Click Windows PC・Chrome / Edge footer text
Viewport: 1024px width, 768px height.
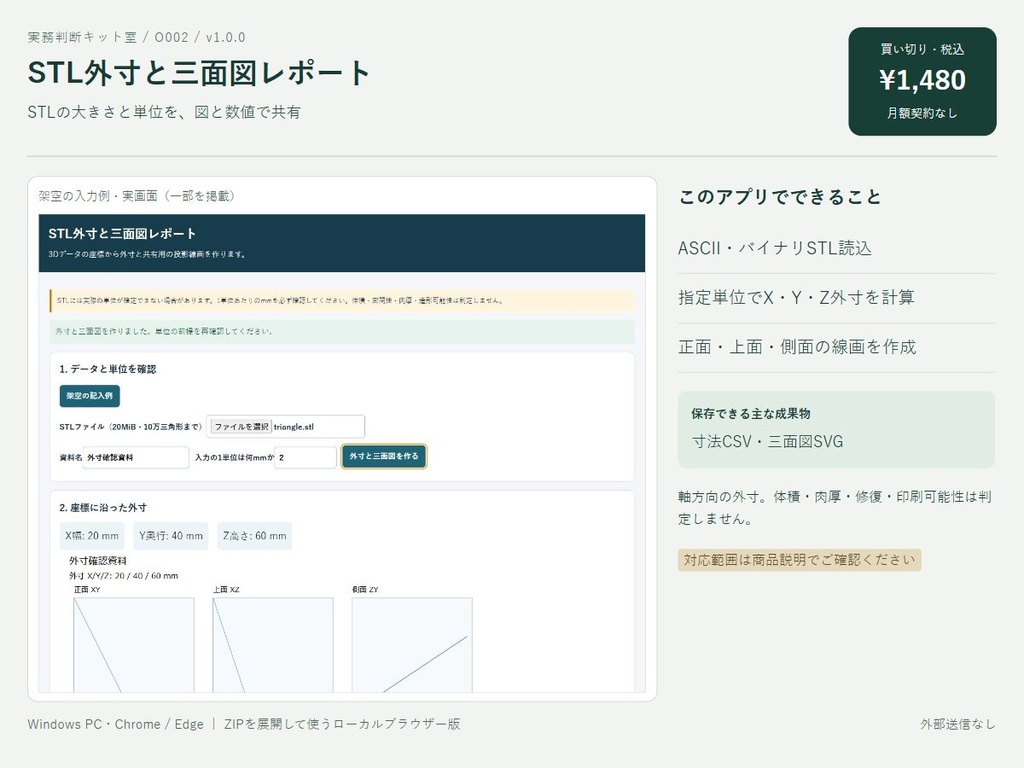(x=116, y=724)
